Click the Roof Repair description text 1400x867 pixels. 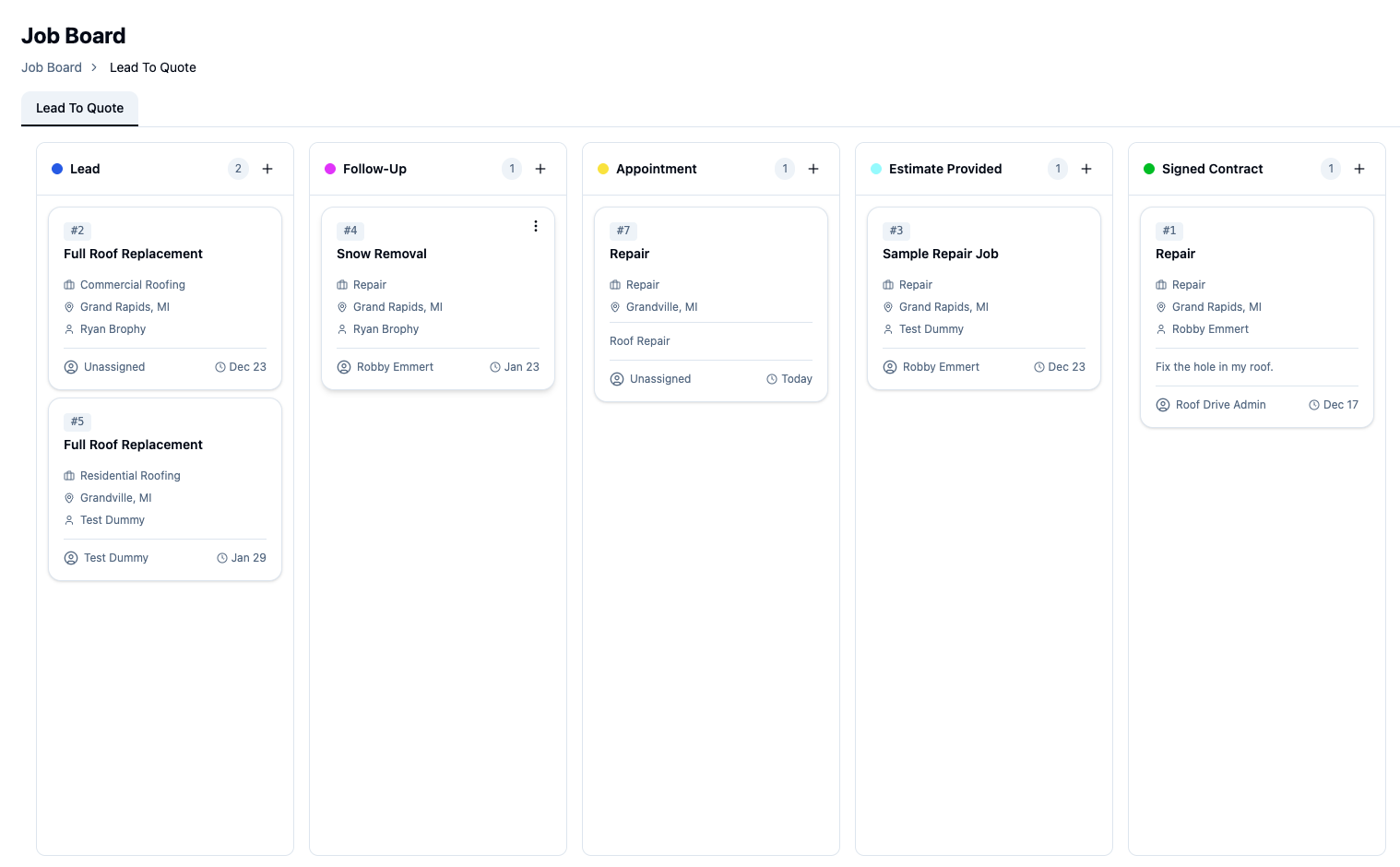(x=640, y=341)
